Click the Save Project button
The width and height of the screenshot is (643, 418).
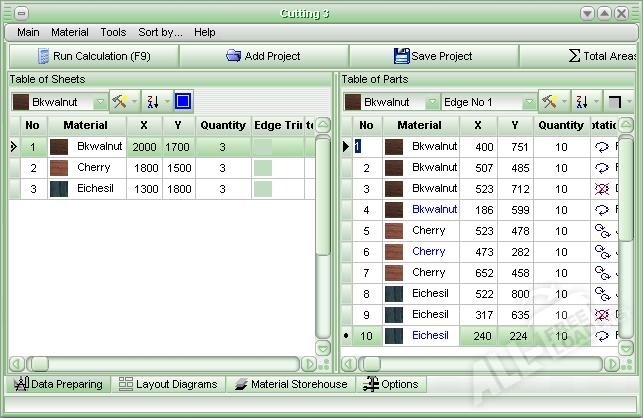point(433,56)
